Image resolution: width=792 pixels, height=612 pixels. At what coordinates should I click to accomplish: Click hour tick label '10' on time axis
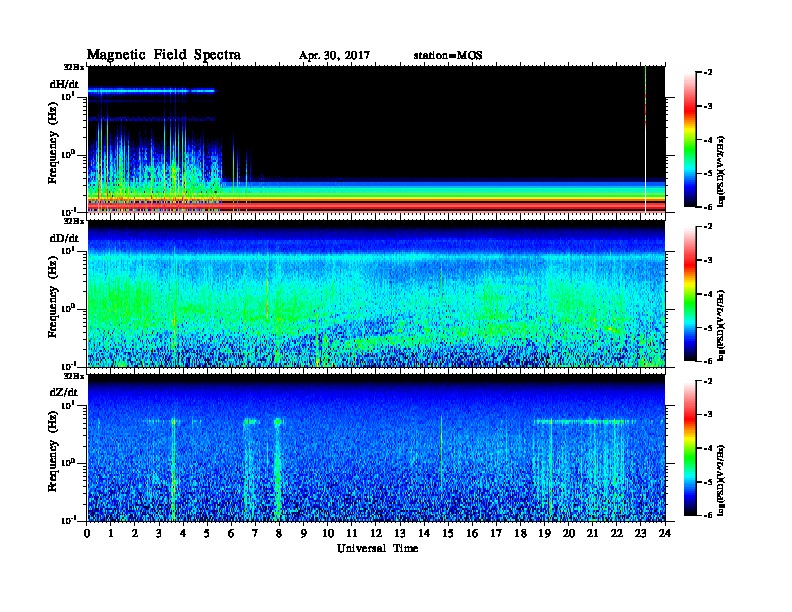click(328, 533)
